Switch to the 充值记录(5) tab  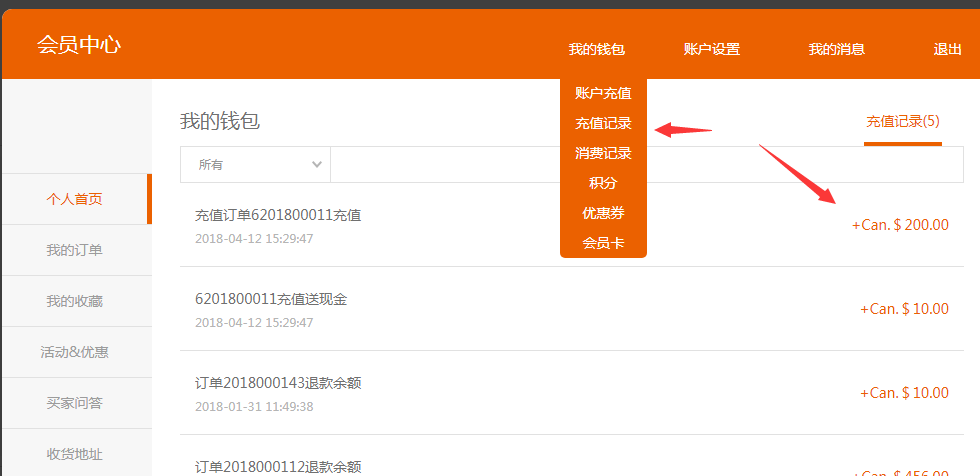coord(902,122)
